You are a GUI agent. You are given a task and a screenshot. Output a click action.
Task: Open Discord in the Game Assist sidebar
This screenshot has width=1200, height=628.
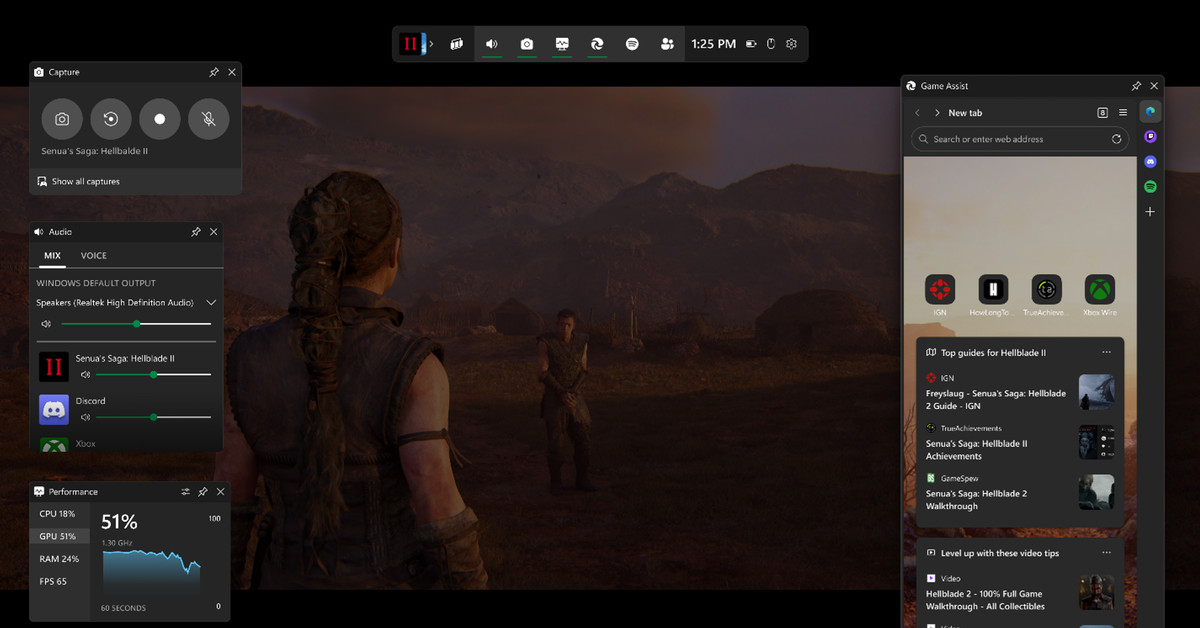(1150, 162)
